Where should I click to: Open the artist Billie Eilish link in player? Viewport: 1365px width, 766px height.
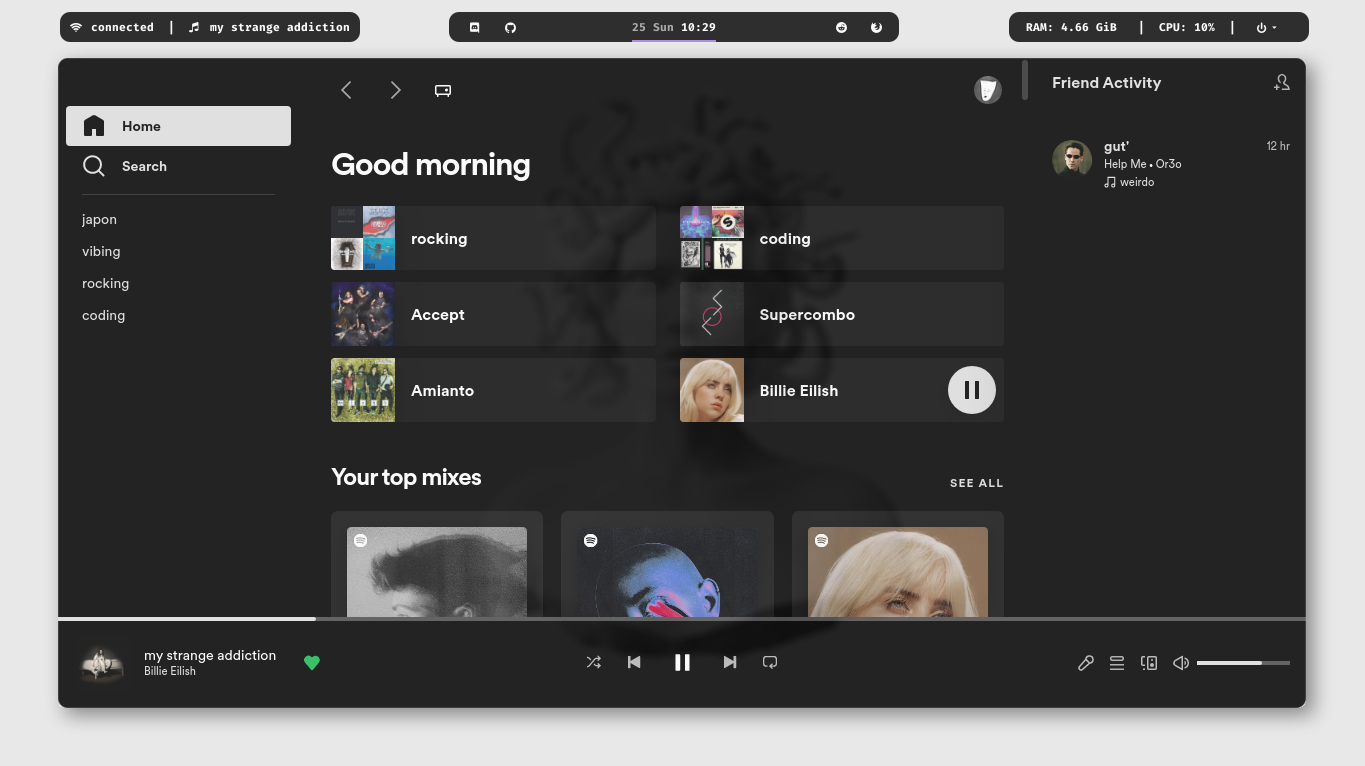tap(170, 671)
